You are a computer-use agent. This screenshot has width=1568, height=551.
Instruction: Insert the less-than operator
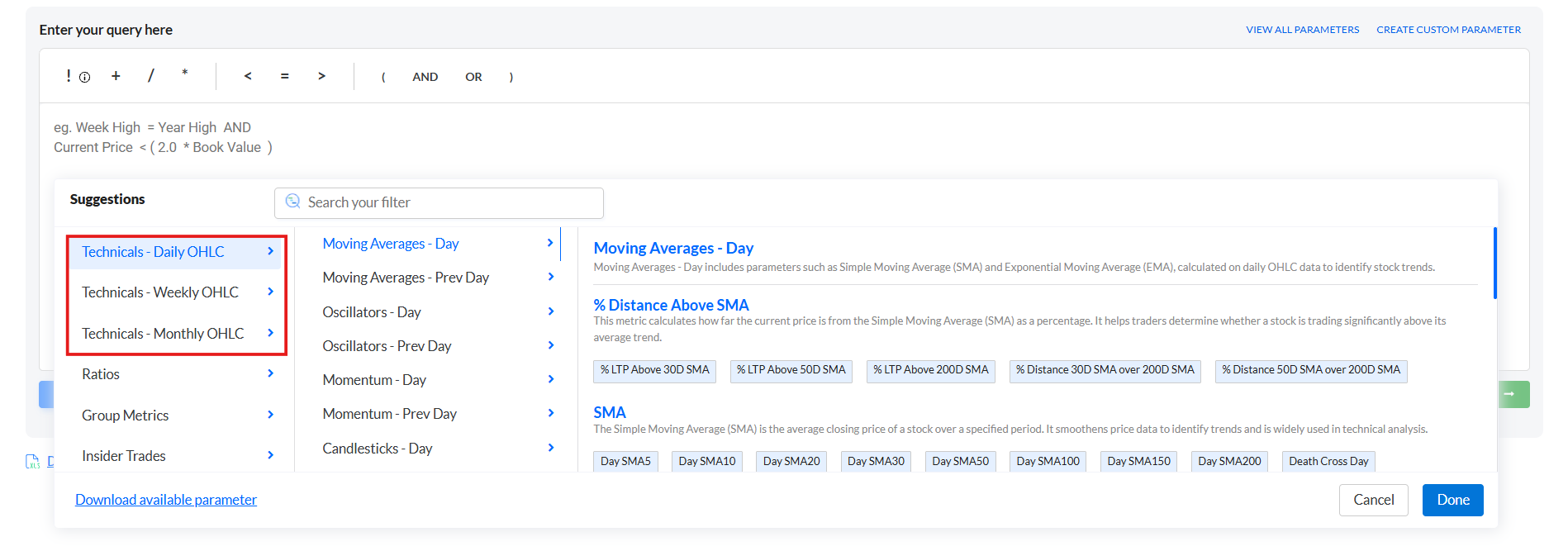[248, 76]
